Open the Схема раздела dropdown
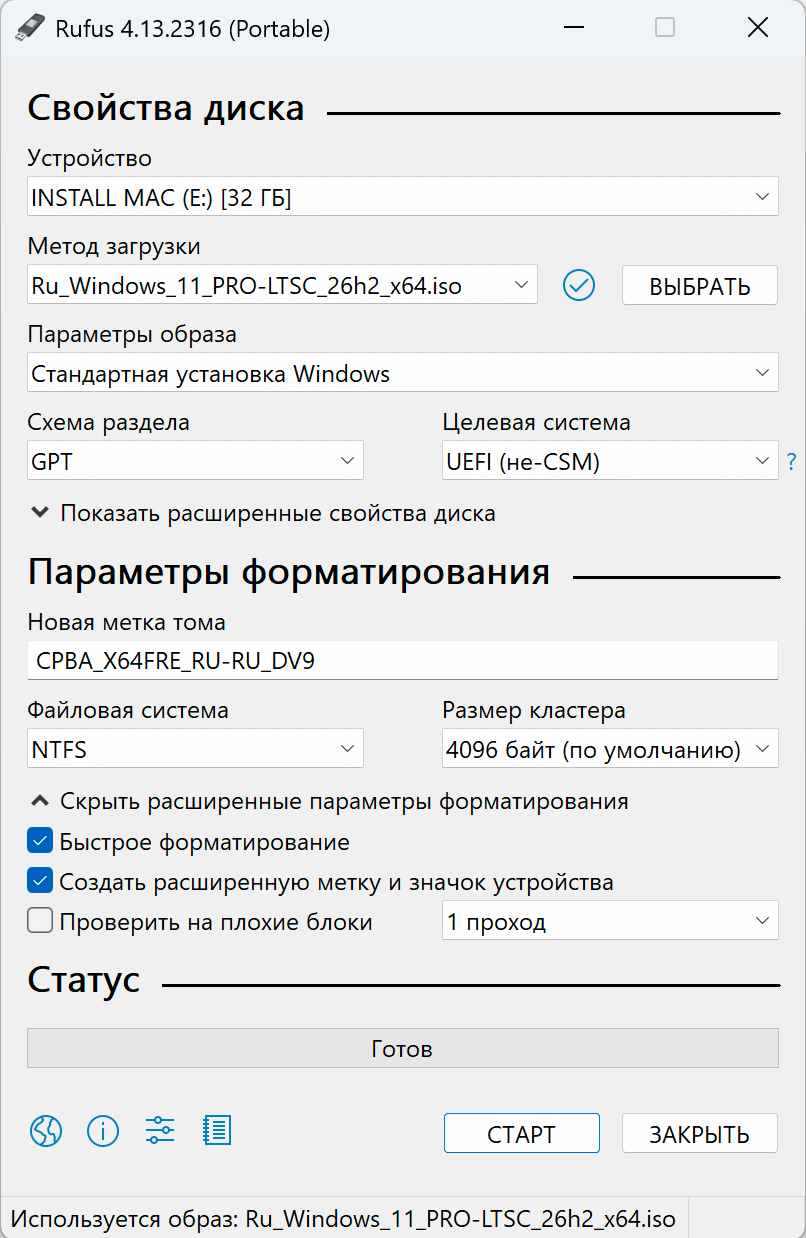Image resolution: width=806 pixels, height=1238 pixels. point(195,461)
